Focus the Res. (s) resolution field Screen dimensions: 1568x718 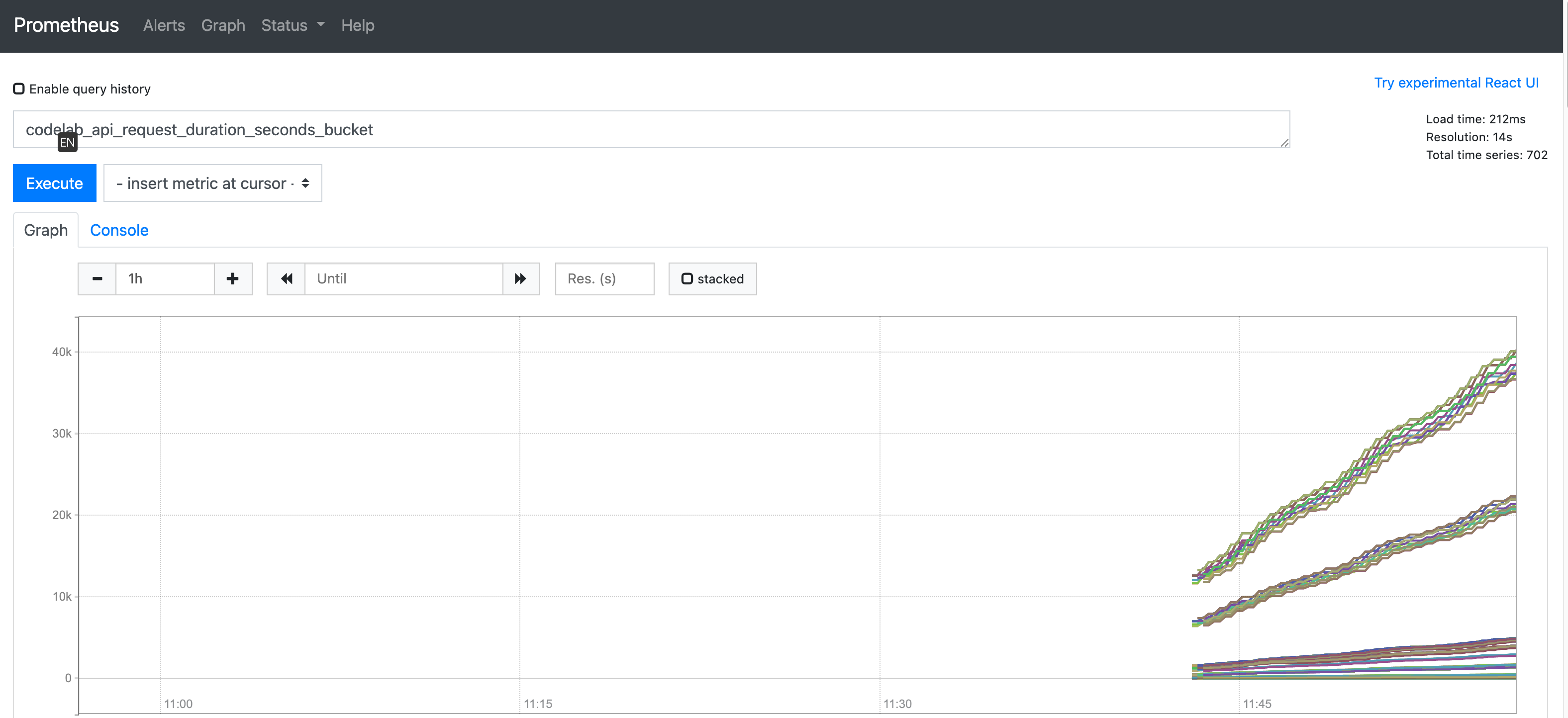[604, 278]
